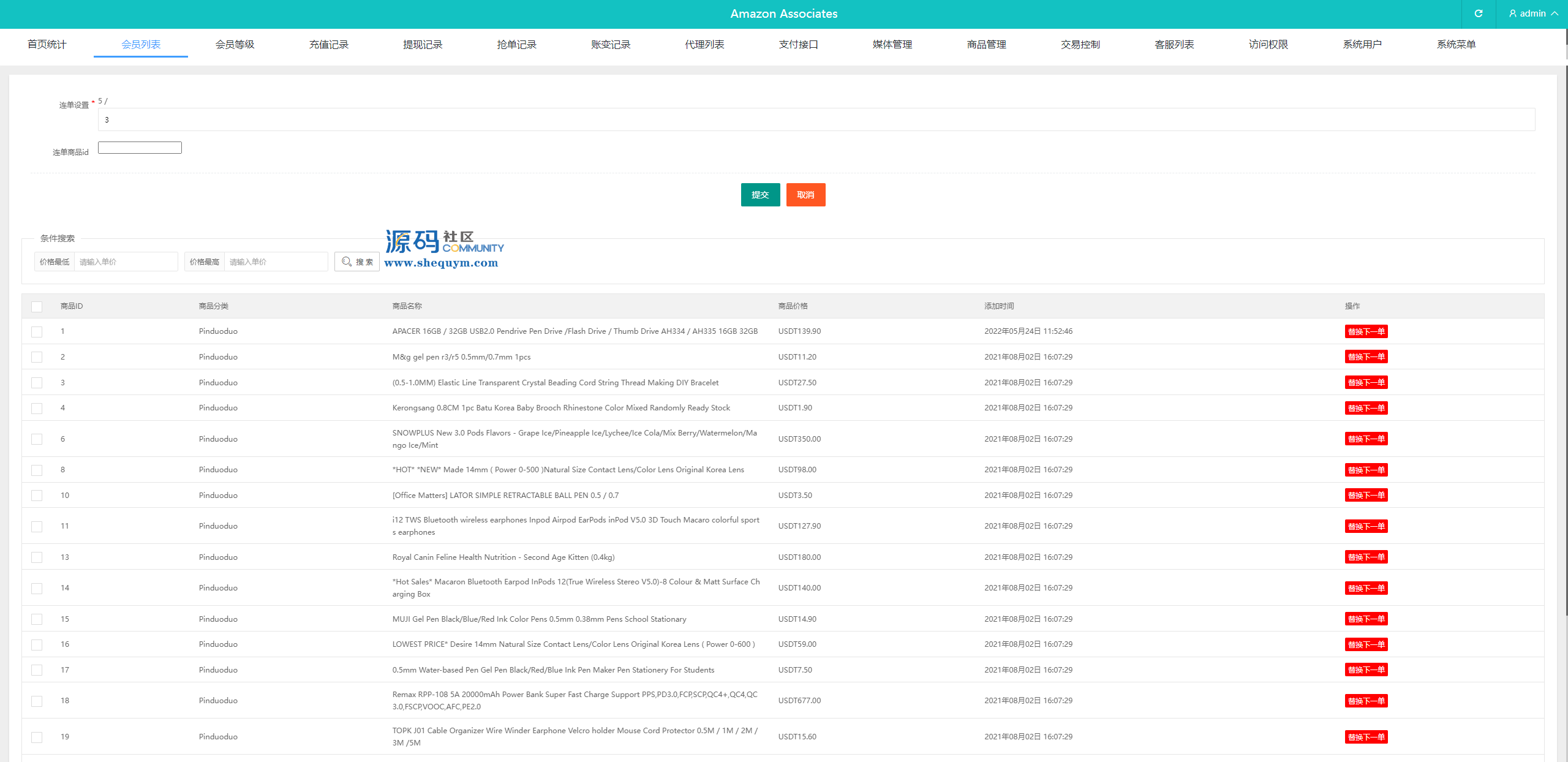Image resolution: width=1568 pixels, height=762 pixels.
Task: Focus the 连单设置 input field
Action: (x=816, y=119)
